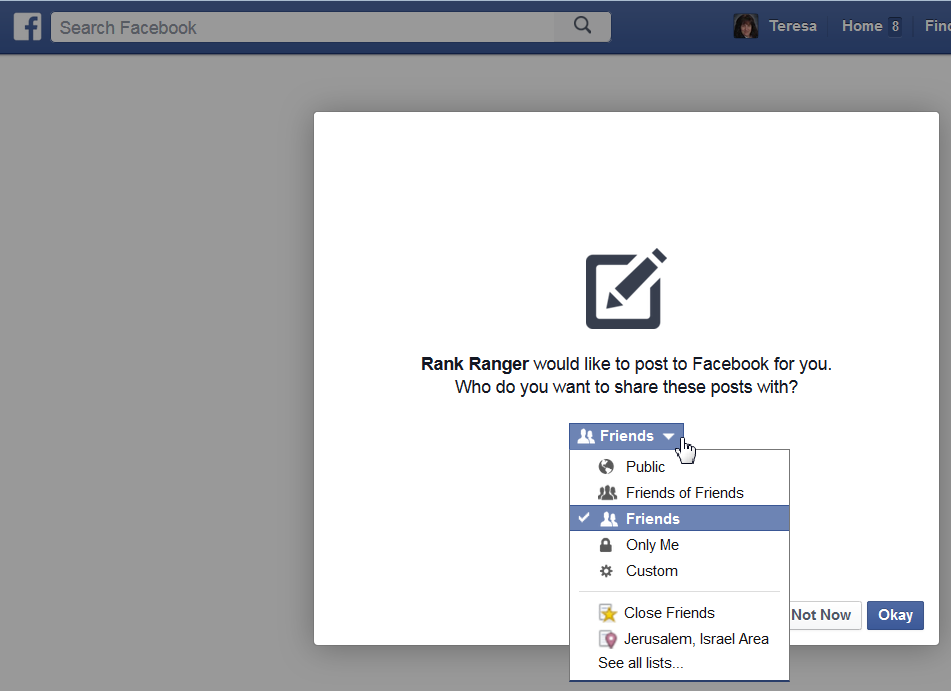The height and width of the screenshot is (691, 951).
Task: Open See all lists...
Action: pos(640,663)
